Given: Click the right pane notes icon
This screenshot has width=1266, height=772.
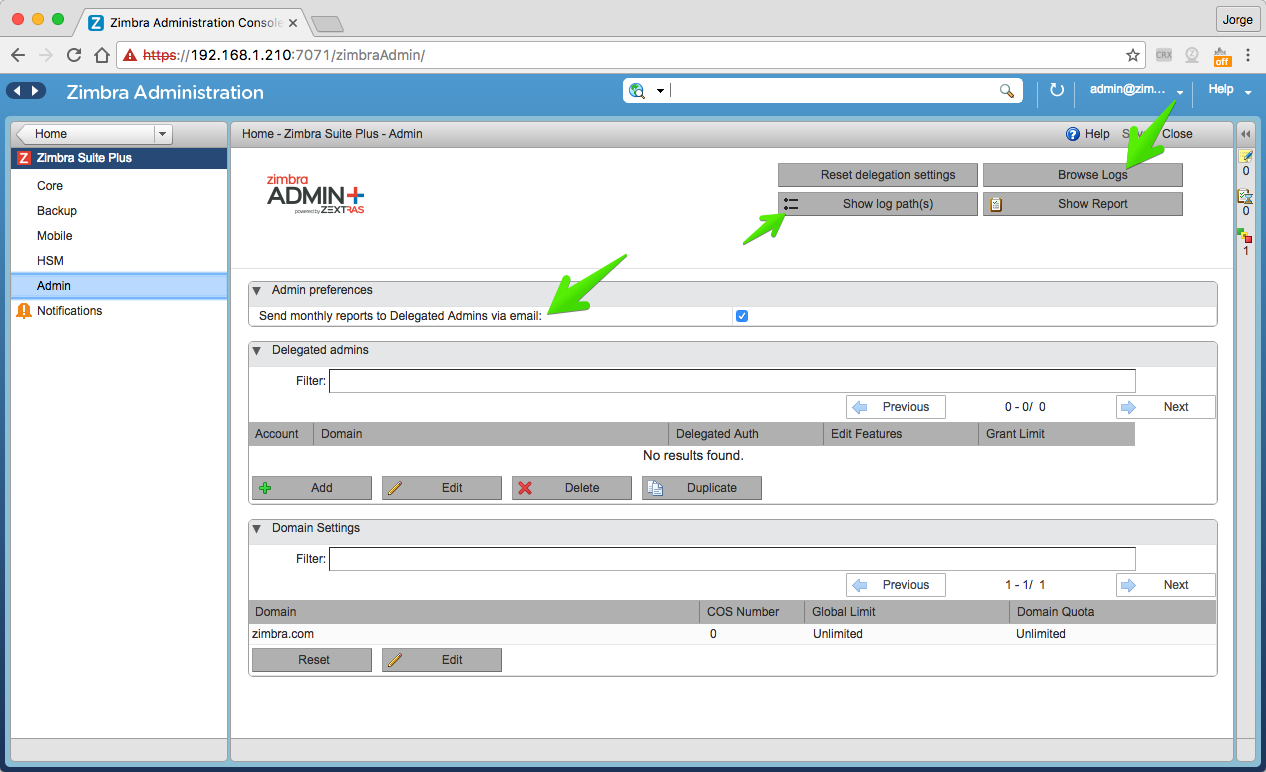Looking at the screenshot, I should [x=1246, y=156].
